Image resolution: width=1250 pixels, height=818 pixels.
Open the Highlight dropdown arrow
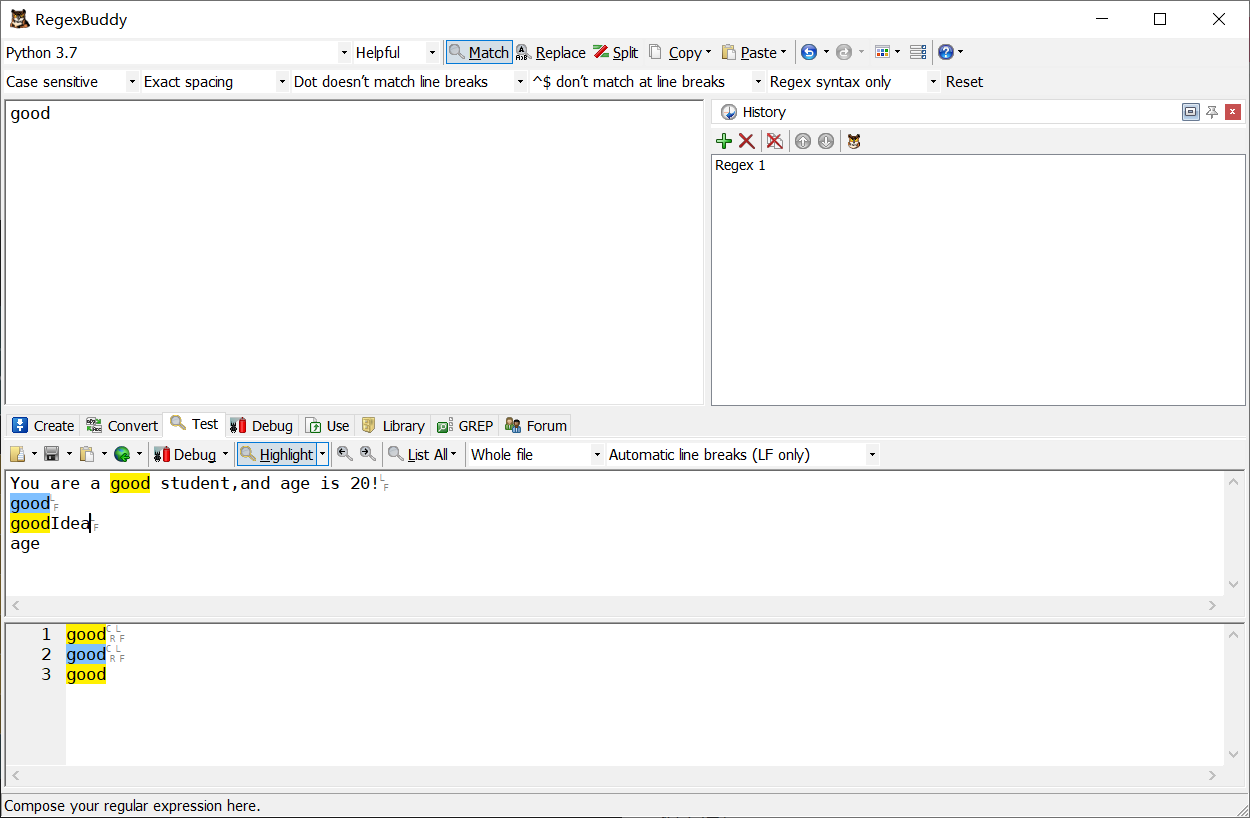[323, 454]
